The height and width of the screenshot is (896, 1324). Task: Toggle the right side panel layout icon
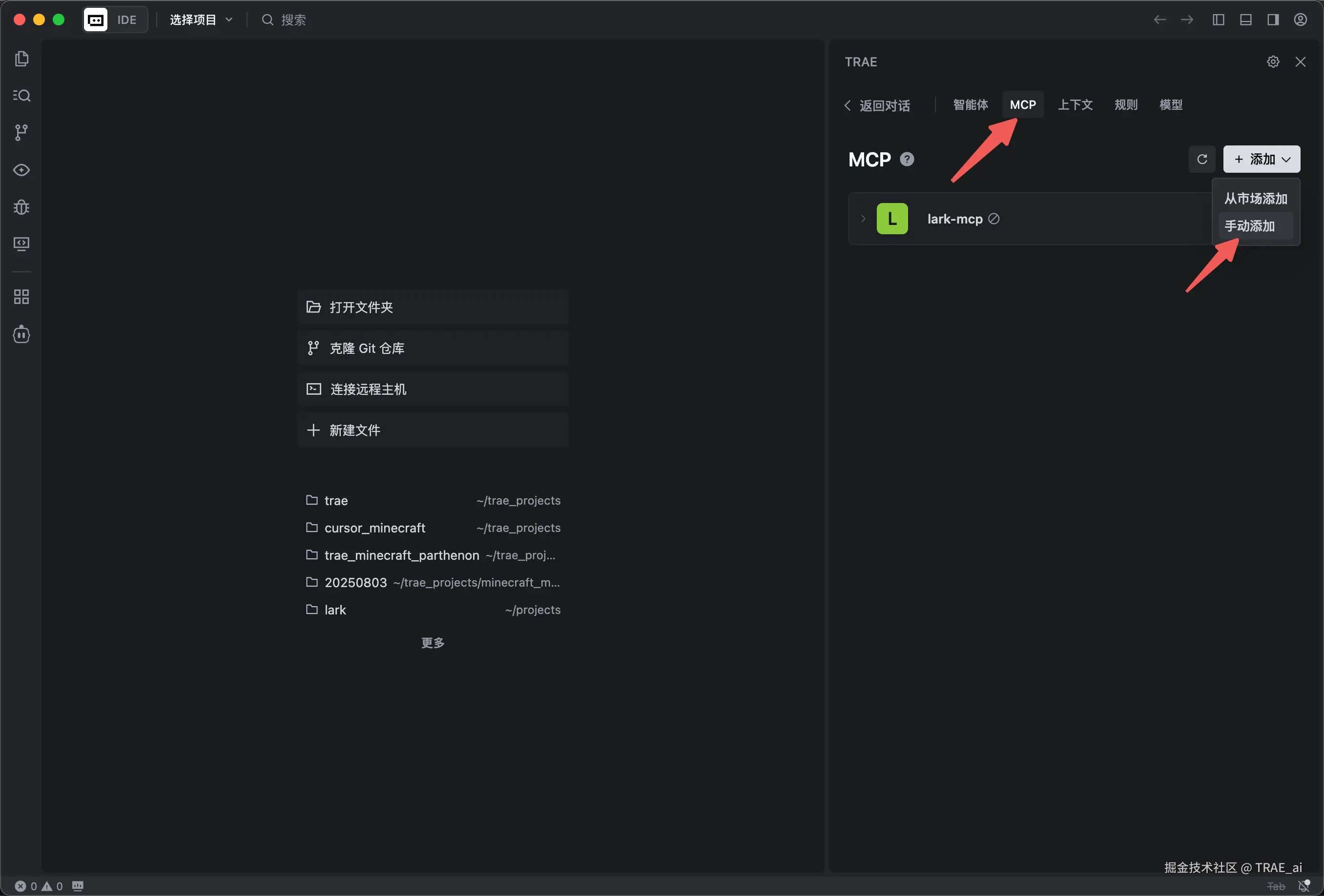[x=1273, y=20]
